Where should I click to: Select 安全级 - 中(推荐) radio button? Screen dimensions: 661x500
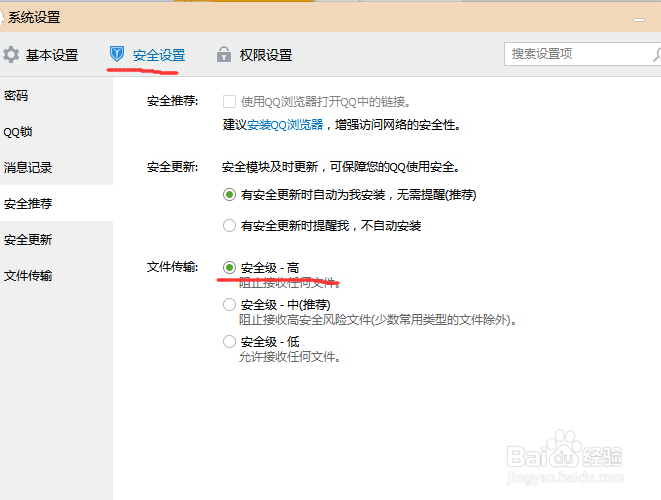point(229,304)
